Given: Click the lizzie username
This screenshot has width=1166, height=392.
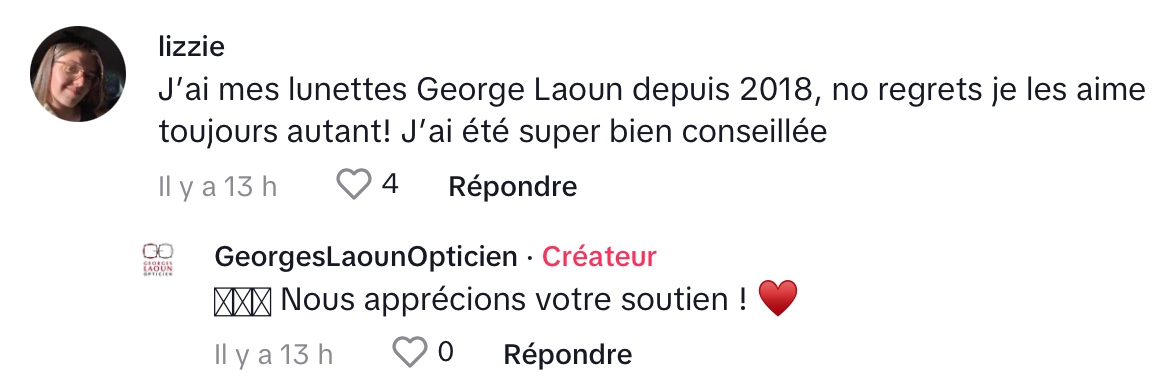Looking at the screenshot, I should click(192, 47).
